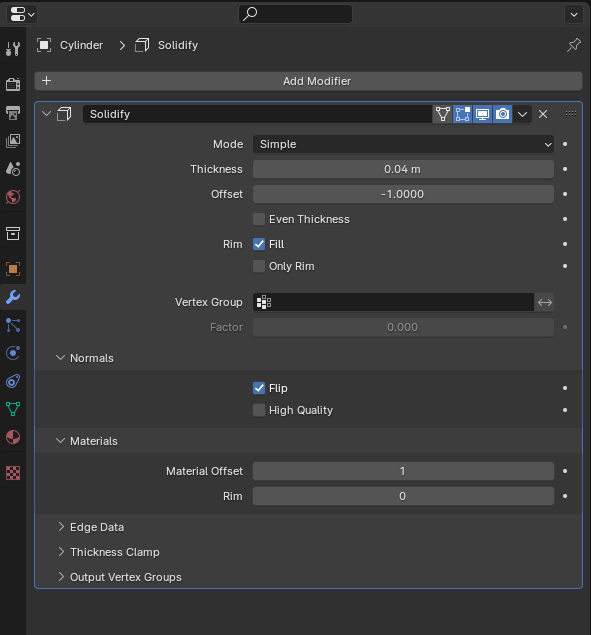Open the editor type menu
Viewport: 591px width, 635px height.
coord(22,14)
